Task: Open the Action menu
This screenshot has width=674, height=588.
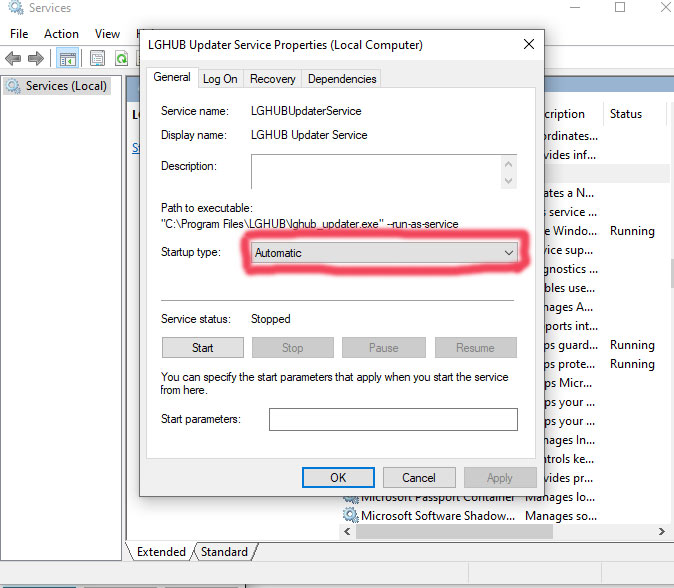Action: [x=61, y=34]
